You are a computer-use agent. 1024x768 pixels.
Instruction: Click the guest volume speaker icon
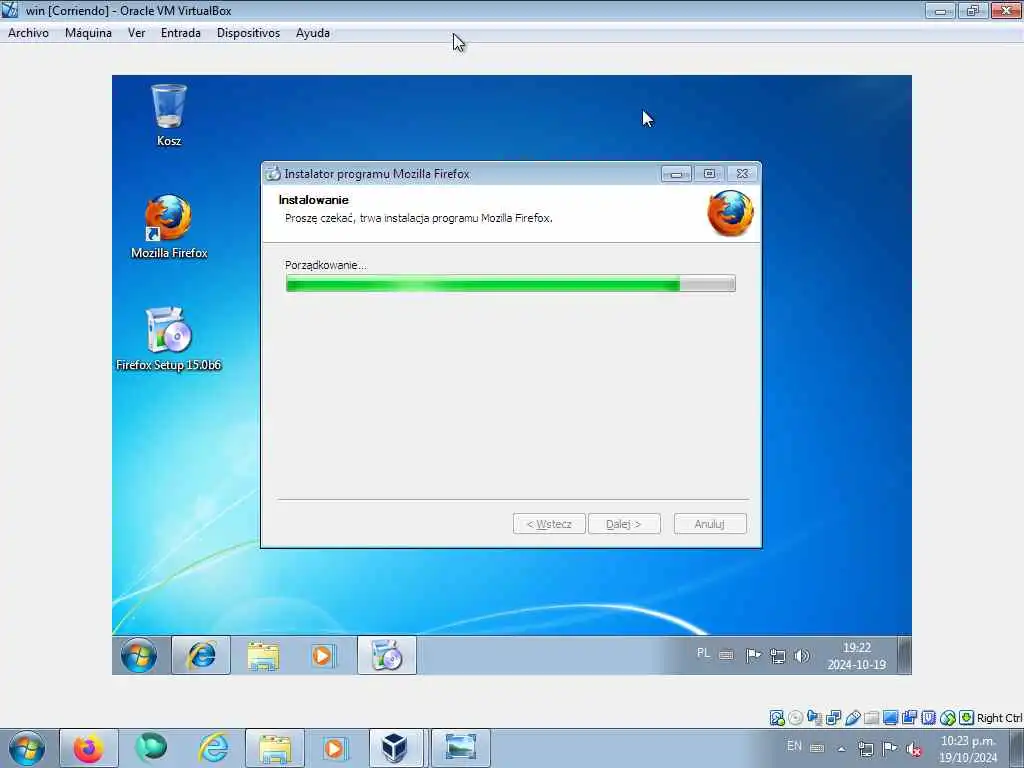(x=802, y=655)
